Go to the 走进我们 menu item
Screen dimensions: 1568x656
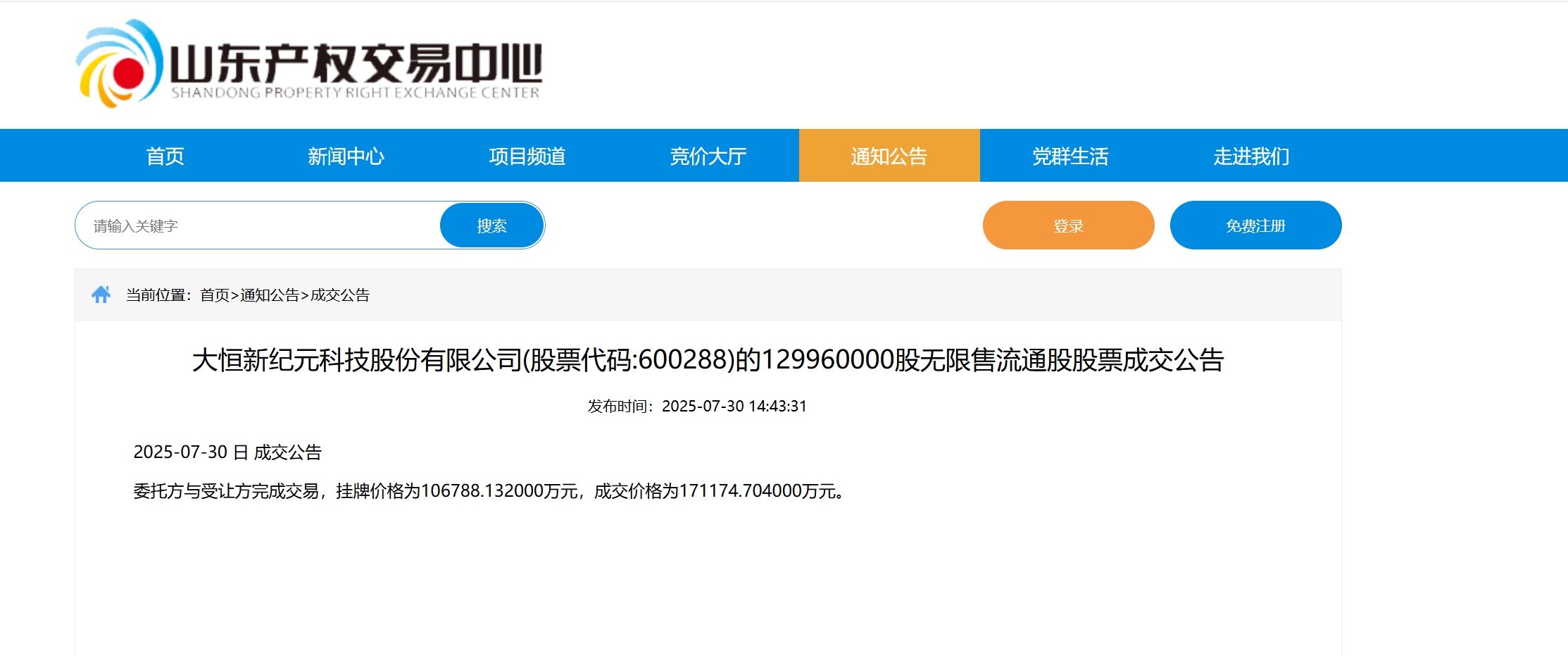point(1251,156)
